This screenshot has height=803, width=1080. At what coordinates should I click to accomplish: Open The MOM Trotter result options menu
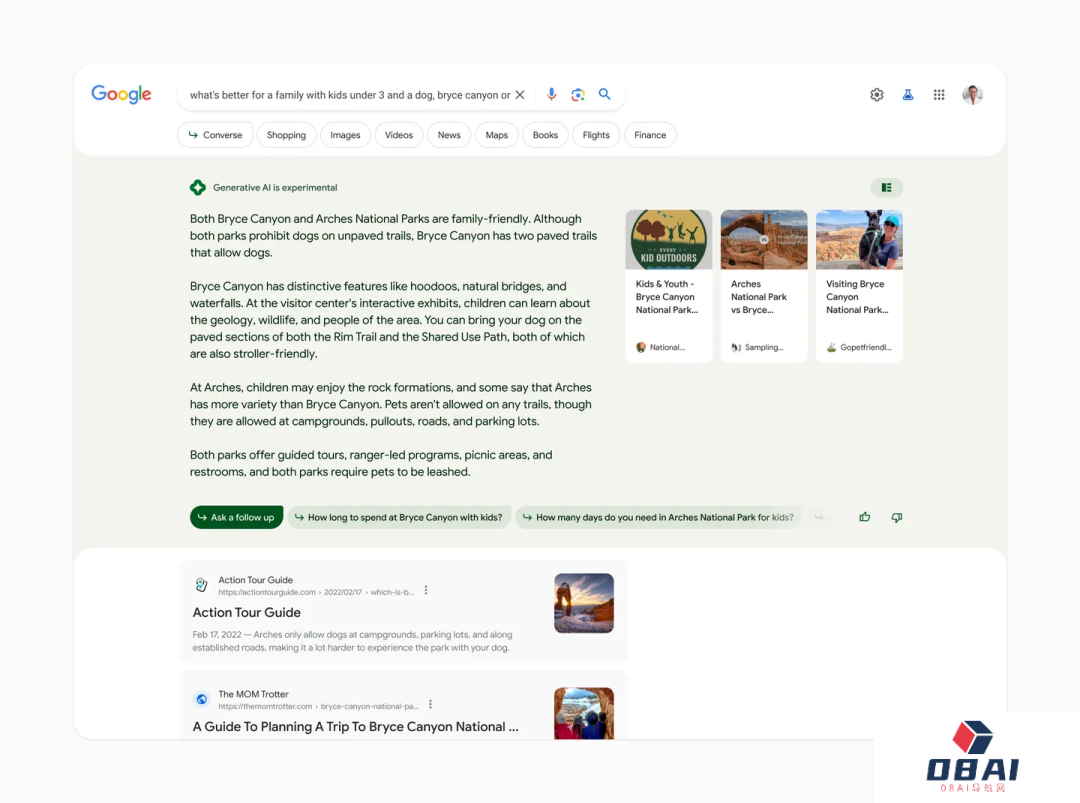pyautogui.click(x=430, y=704)
